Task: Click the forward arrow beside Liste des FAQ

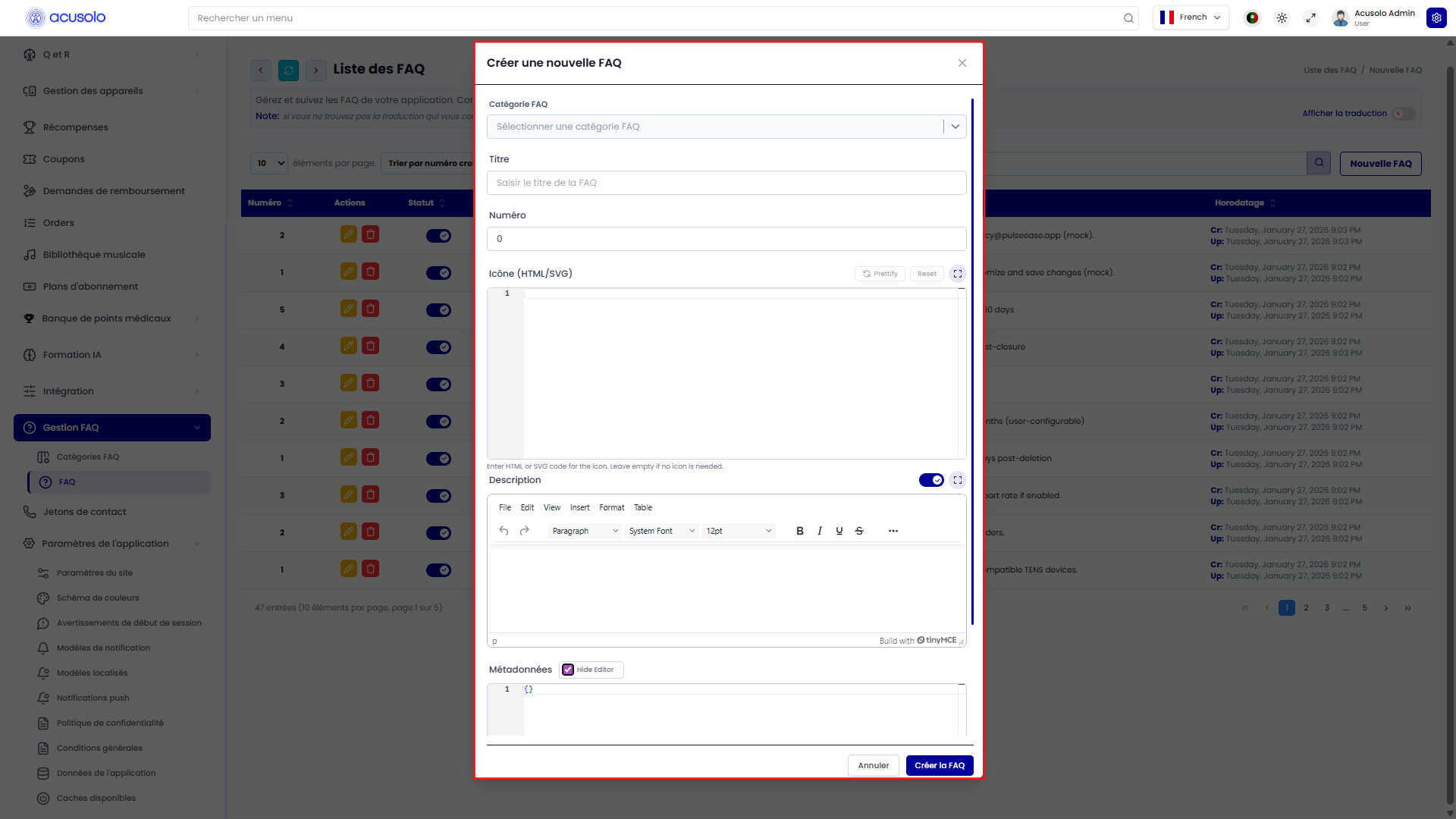Action: pyautogui.click(x=316, y=70)
